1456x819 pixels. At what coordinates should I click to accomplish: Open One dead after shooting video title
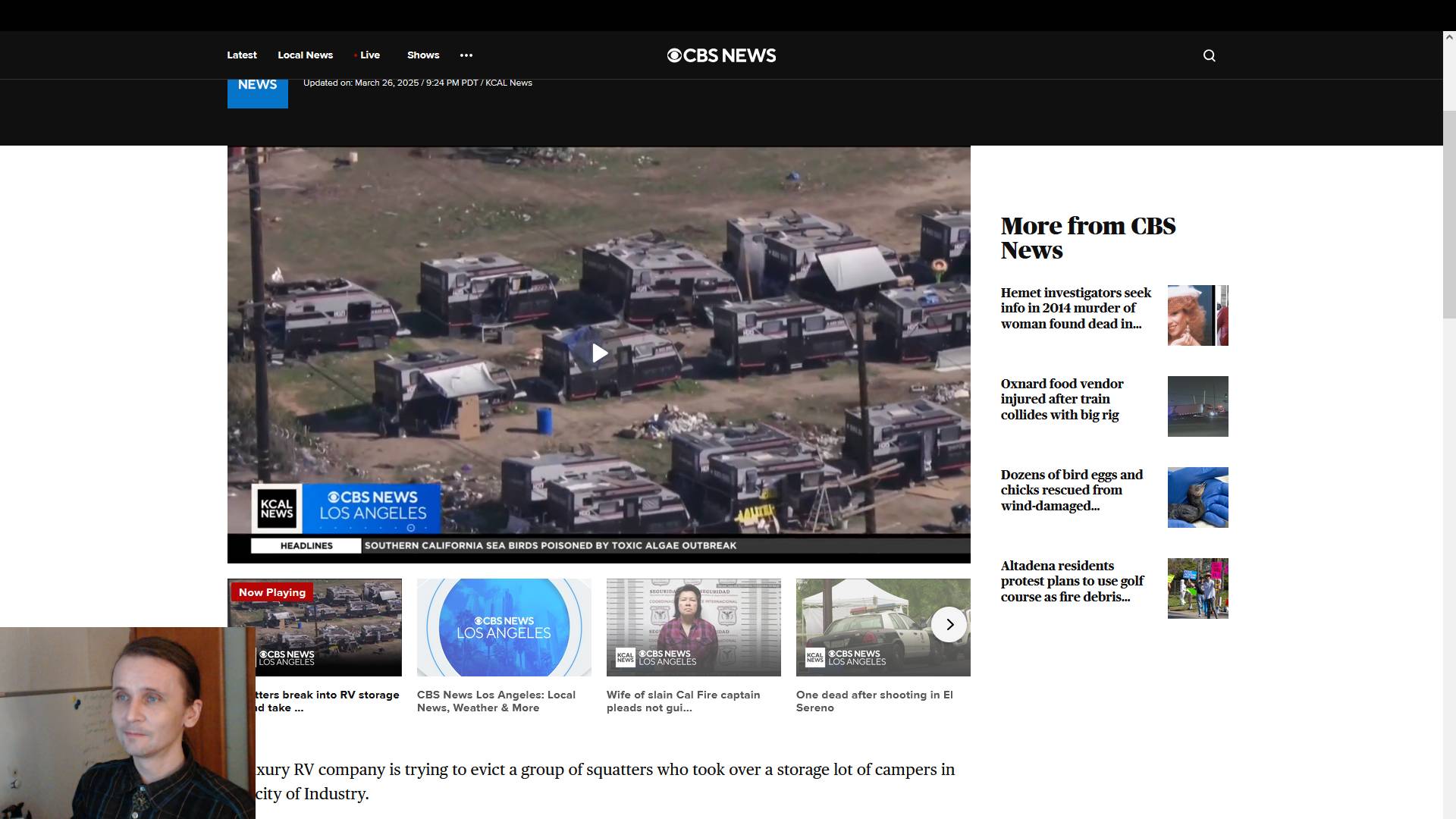(x=874, y=701)
